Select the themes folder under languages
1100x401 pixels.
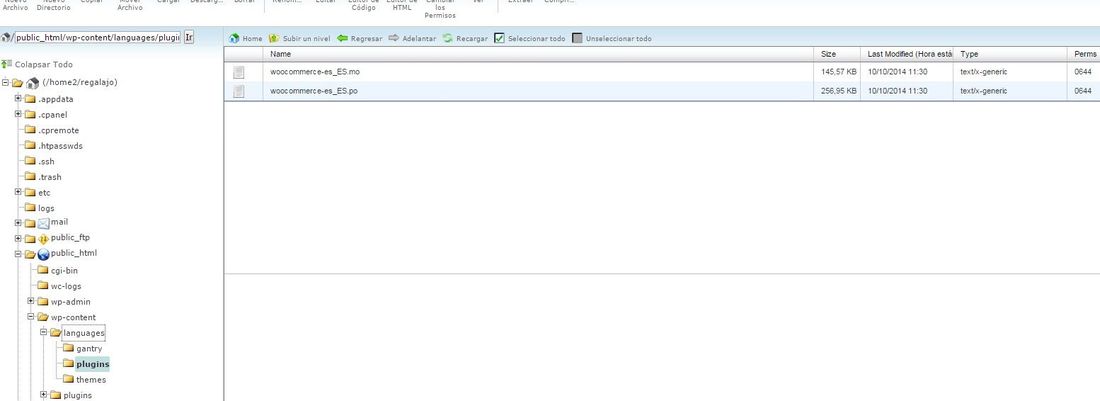[x=91, y=379]
